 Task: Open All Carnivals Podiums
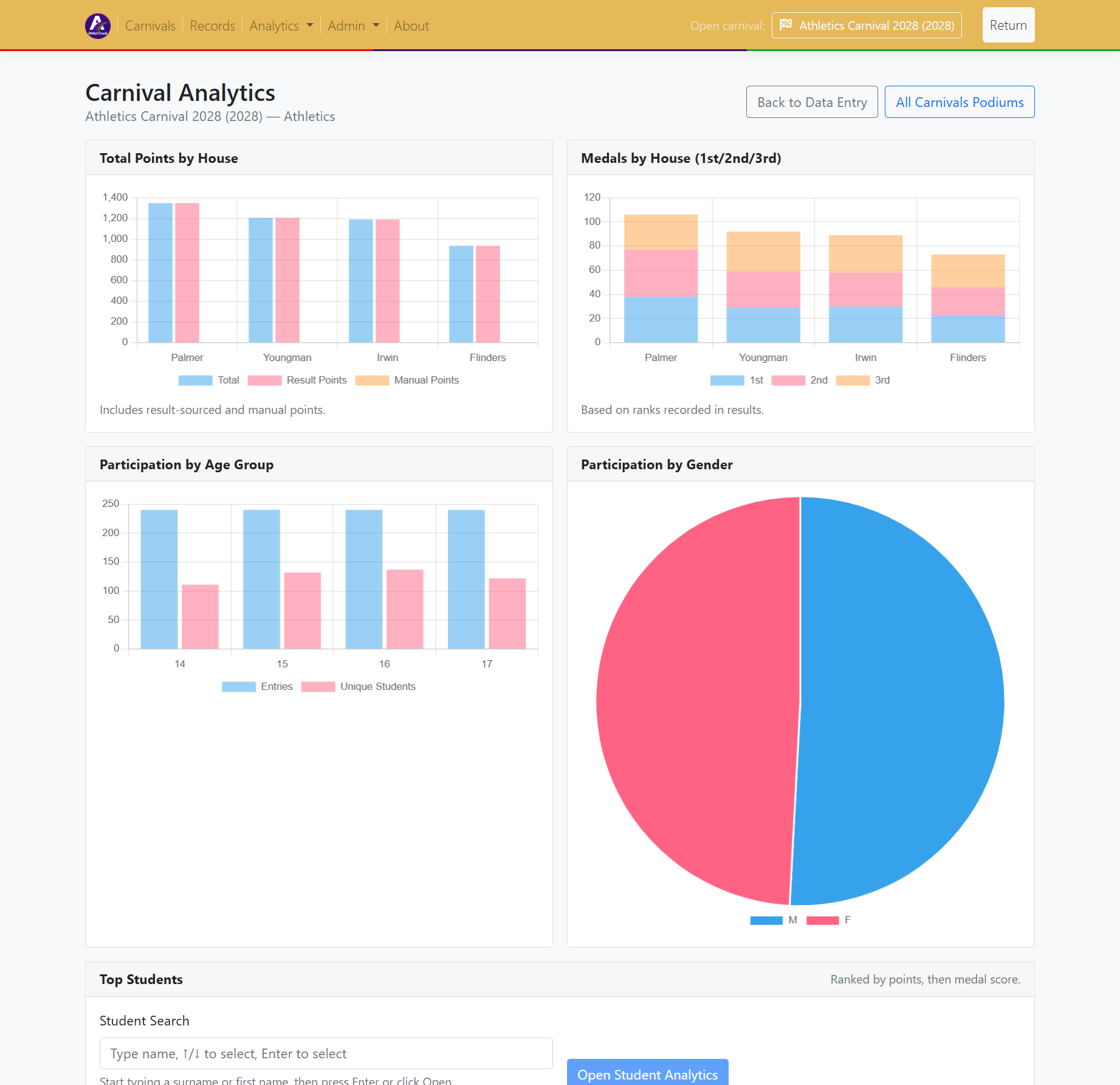tap(960, 102)
